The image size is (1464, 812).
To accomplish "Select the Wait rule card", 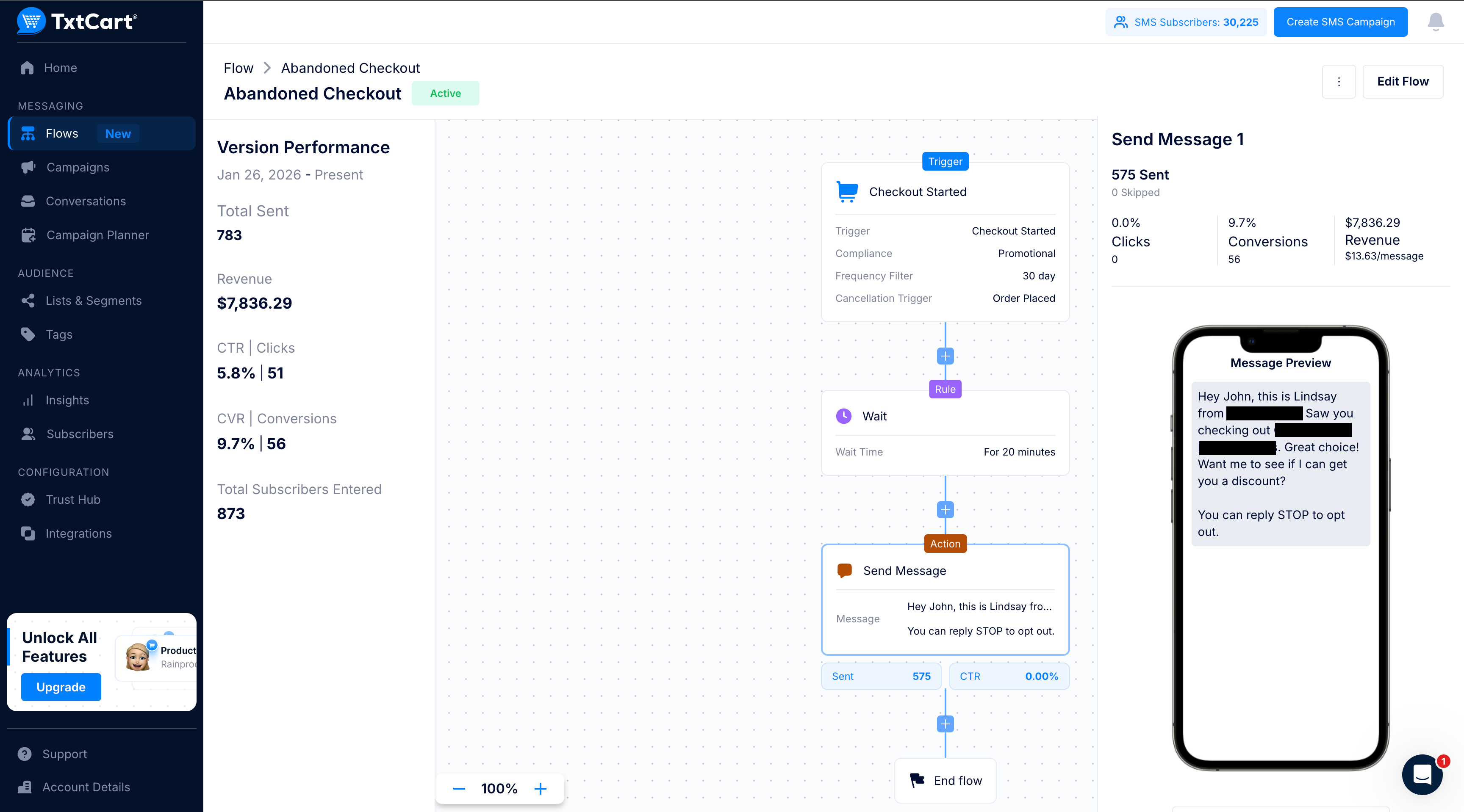I will click(945, 433).
